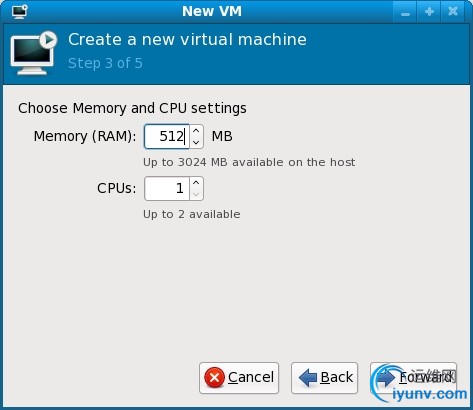Click the blue right arrow Forward icon
The height and width of the screenshot is (410, 473).
tap(387, 378)
